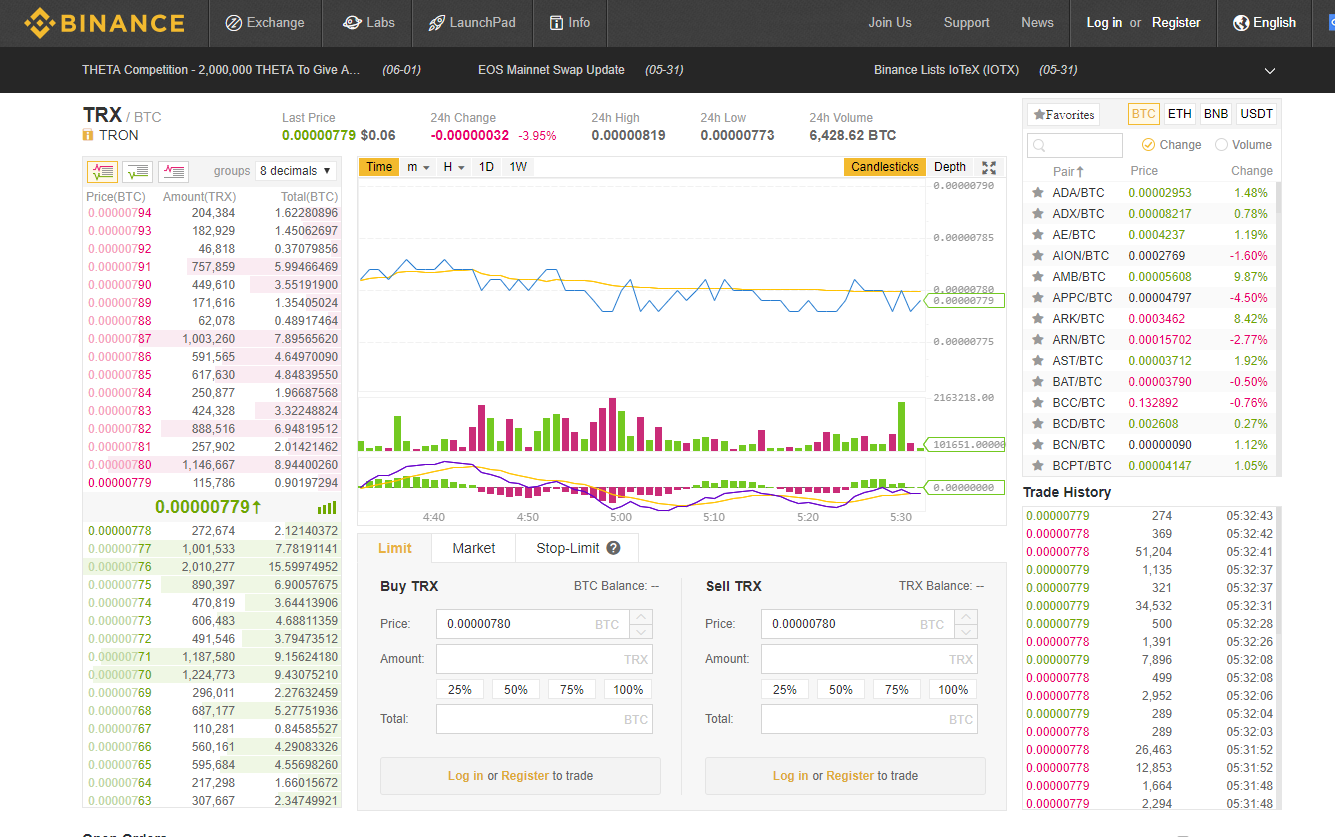1335x837 pixels.
Task: Star the APPC/BTC pair as favorite
Action: pos(1038,298)
